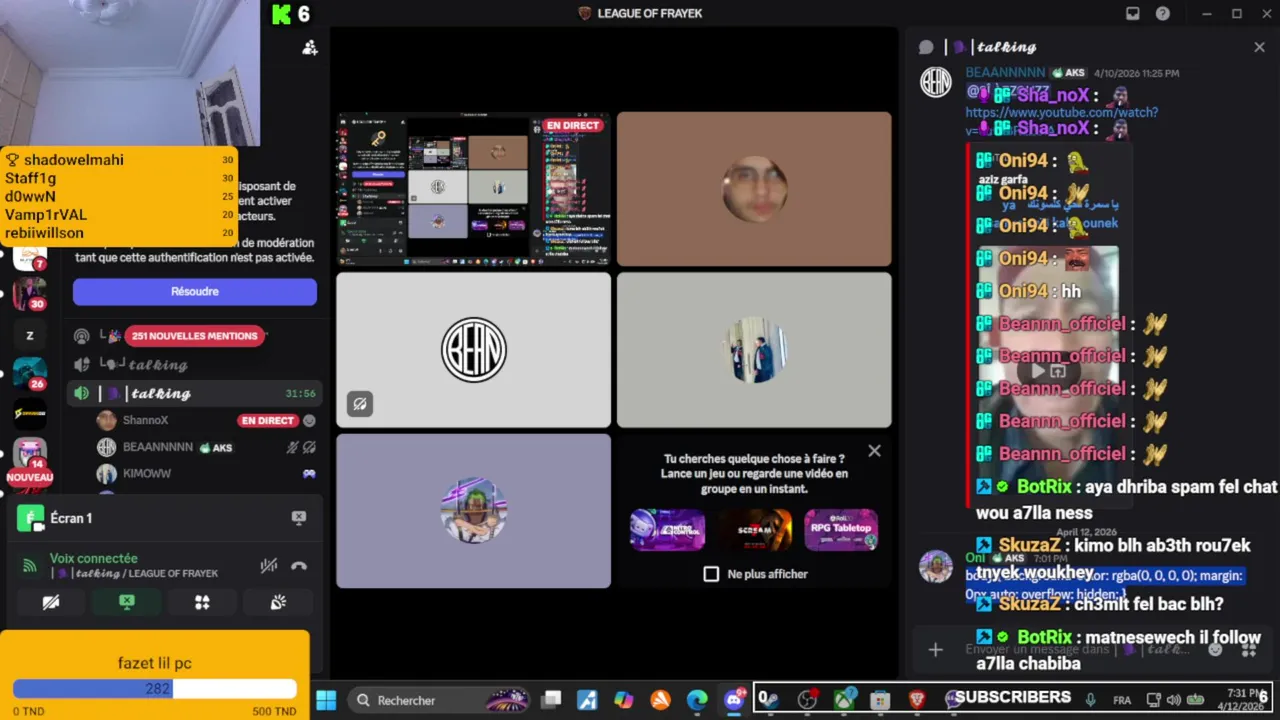Dismiss the activity suggestion card

(x=874, y=451)
